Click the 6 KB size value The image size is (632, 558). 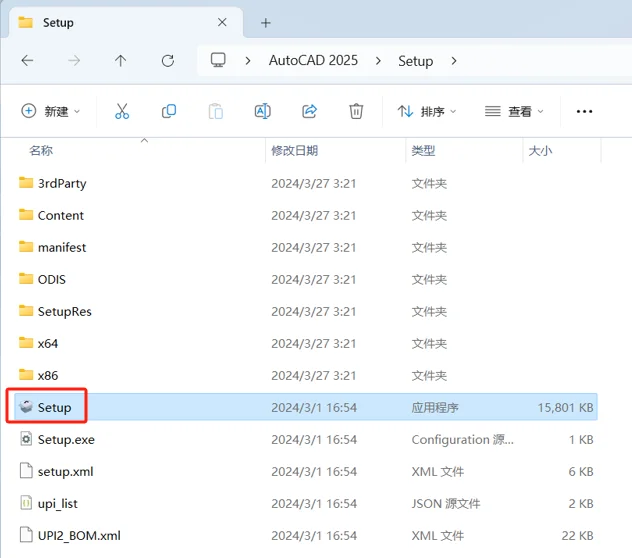pyautogui.click(x=581, y=471)
